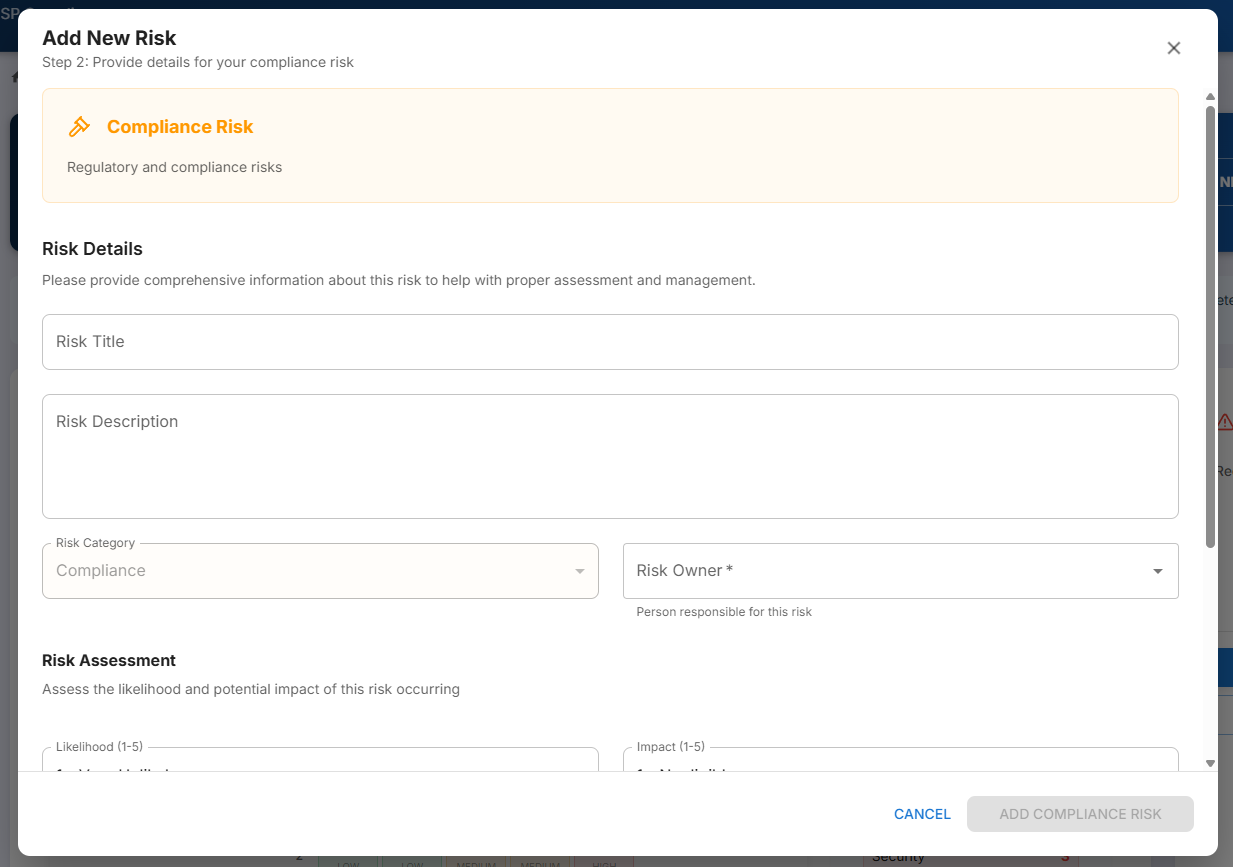This screenshot has width=1233, height=867.
Task: Focus the Risk Title text field
Action: 610,342
